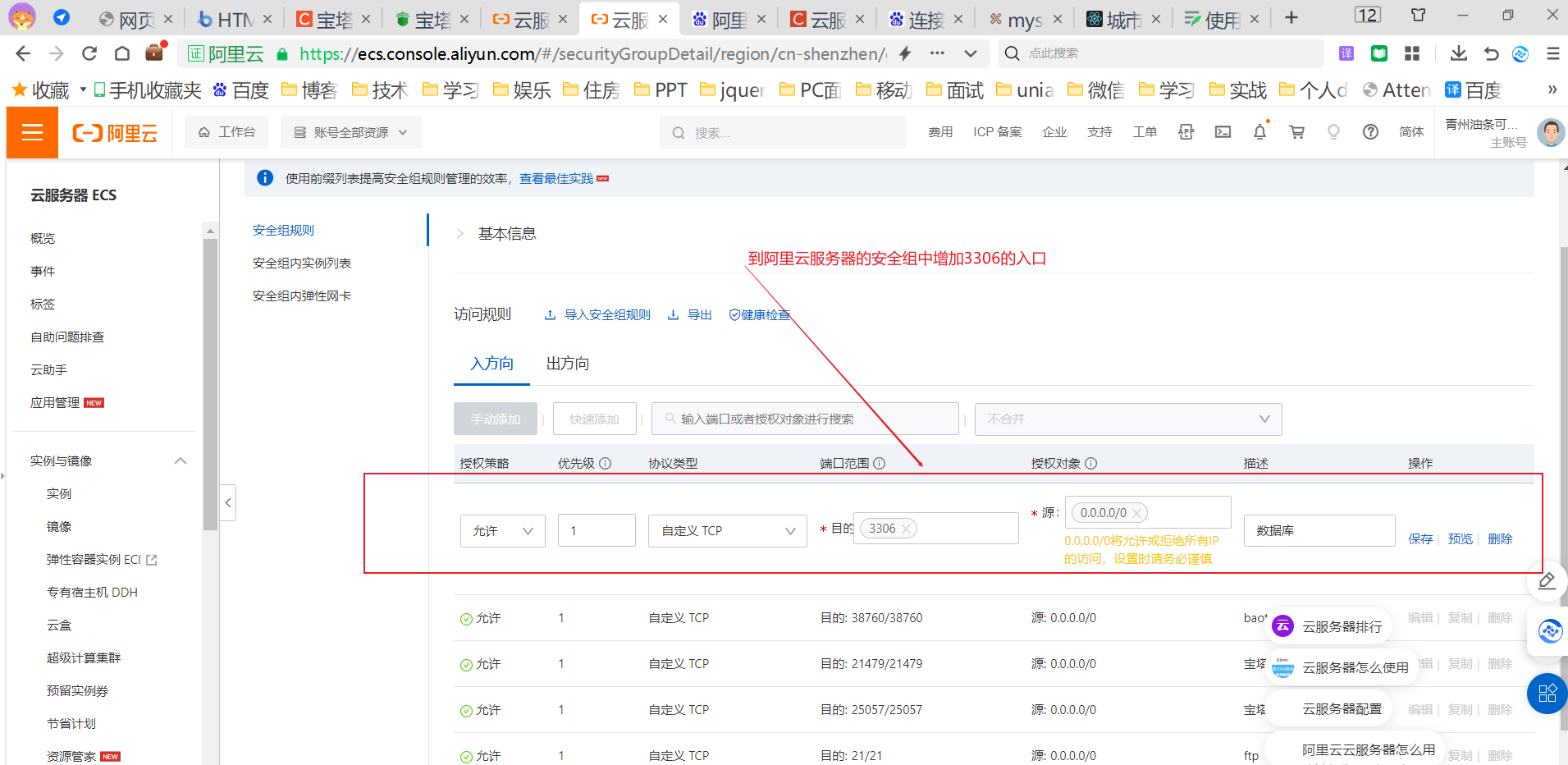
Task: Click the info icon next to 端口范围
Action: coord(880,463)
